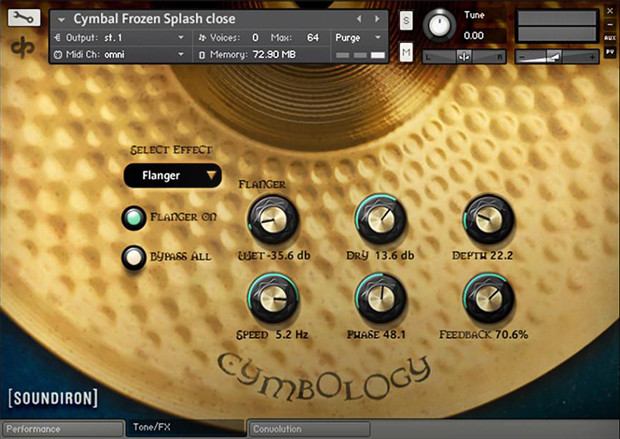Toggle the Bypass All button

coord(134,257)
